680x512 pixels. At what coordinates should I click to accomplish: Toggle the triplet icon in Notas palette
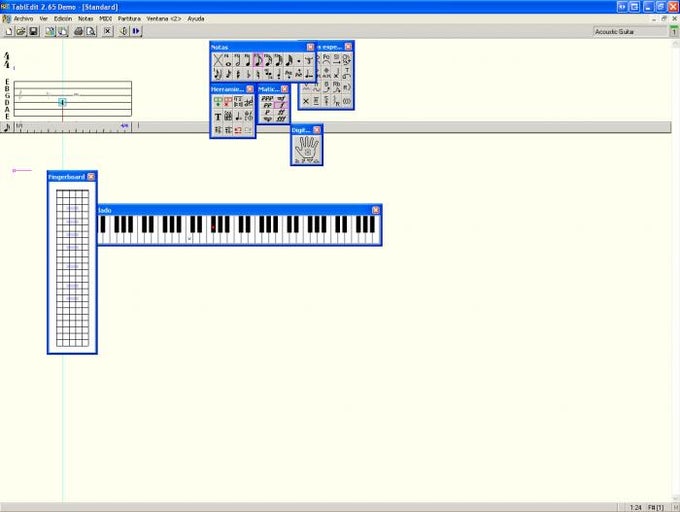(308, 60)
